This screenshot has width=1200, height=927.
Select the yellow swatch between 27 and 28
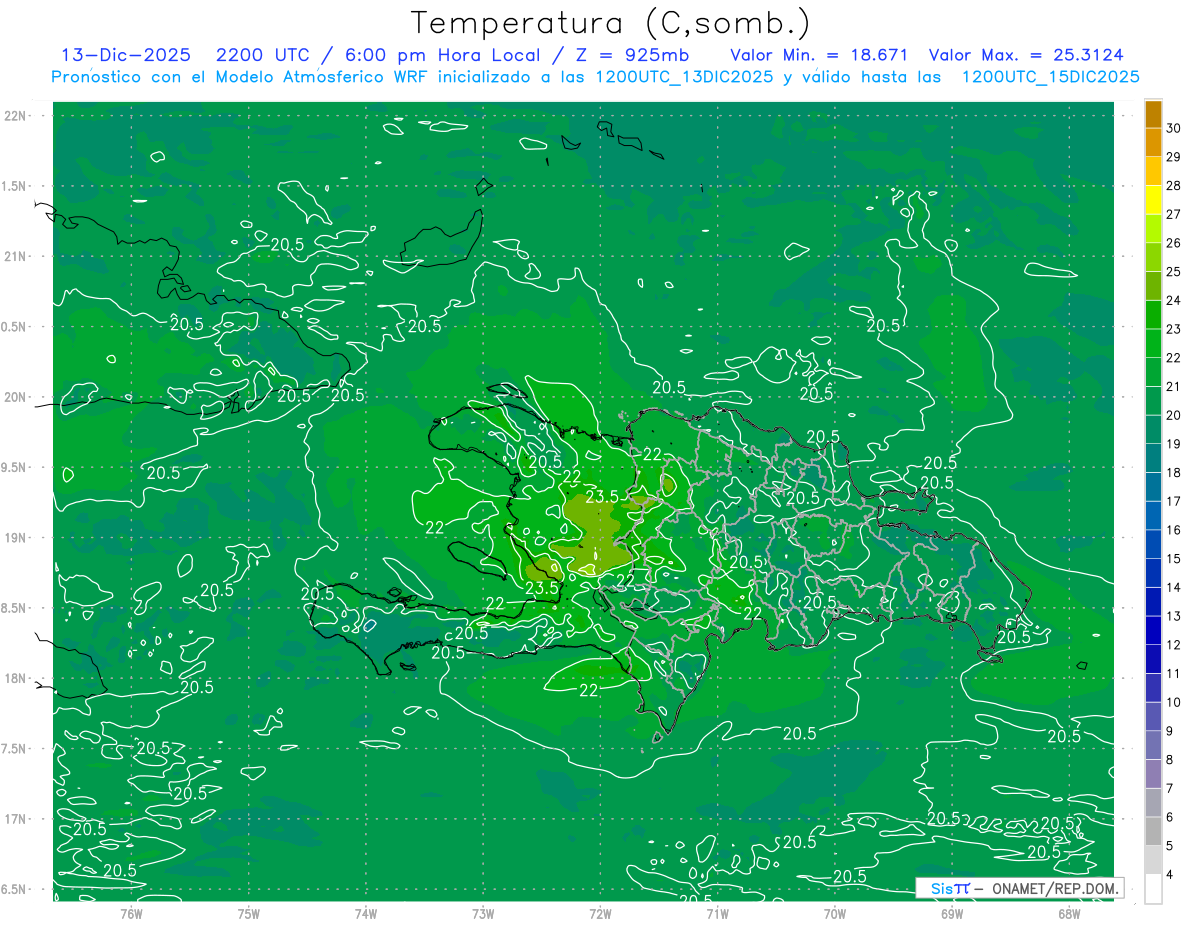(x=1153, y=199)
